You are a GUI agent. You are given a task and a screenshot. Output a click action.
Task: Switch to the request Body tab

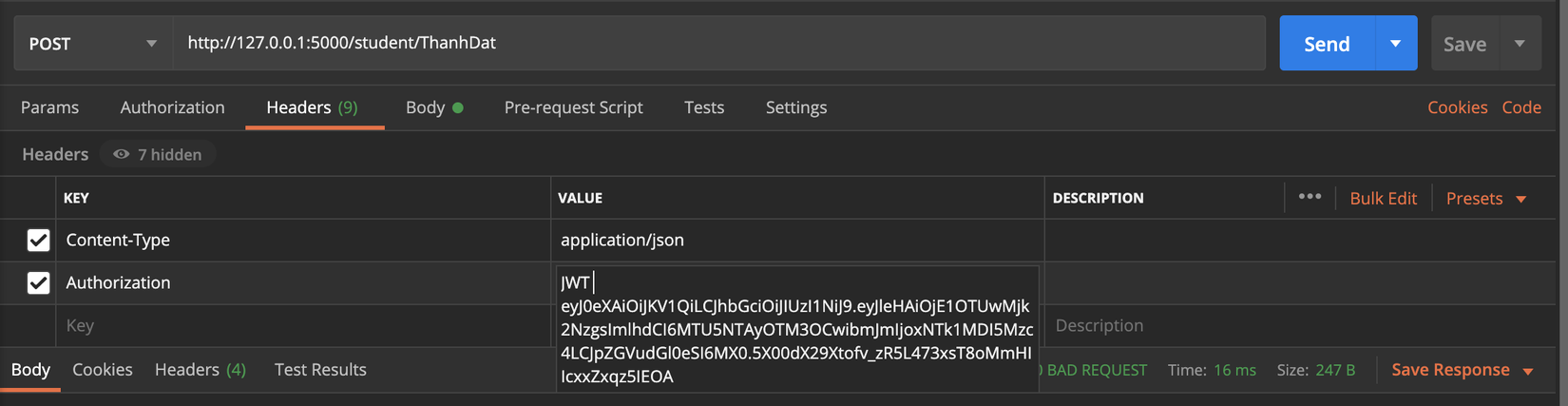[x=425, y=107]
